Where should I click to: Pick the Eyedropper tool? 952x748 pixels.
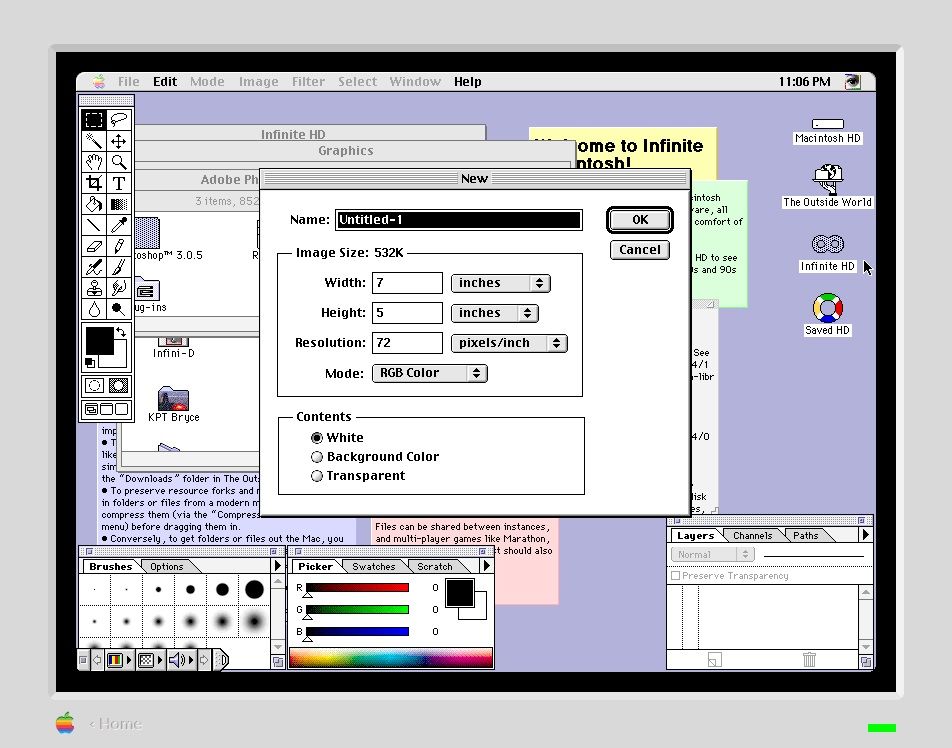click(120, 225)
